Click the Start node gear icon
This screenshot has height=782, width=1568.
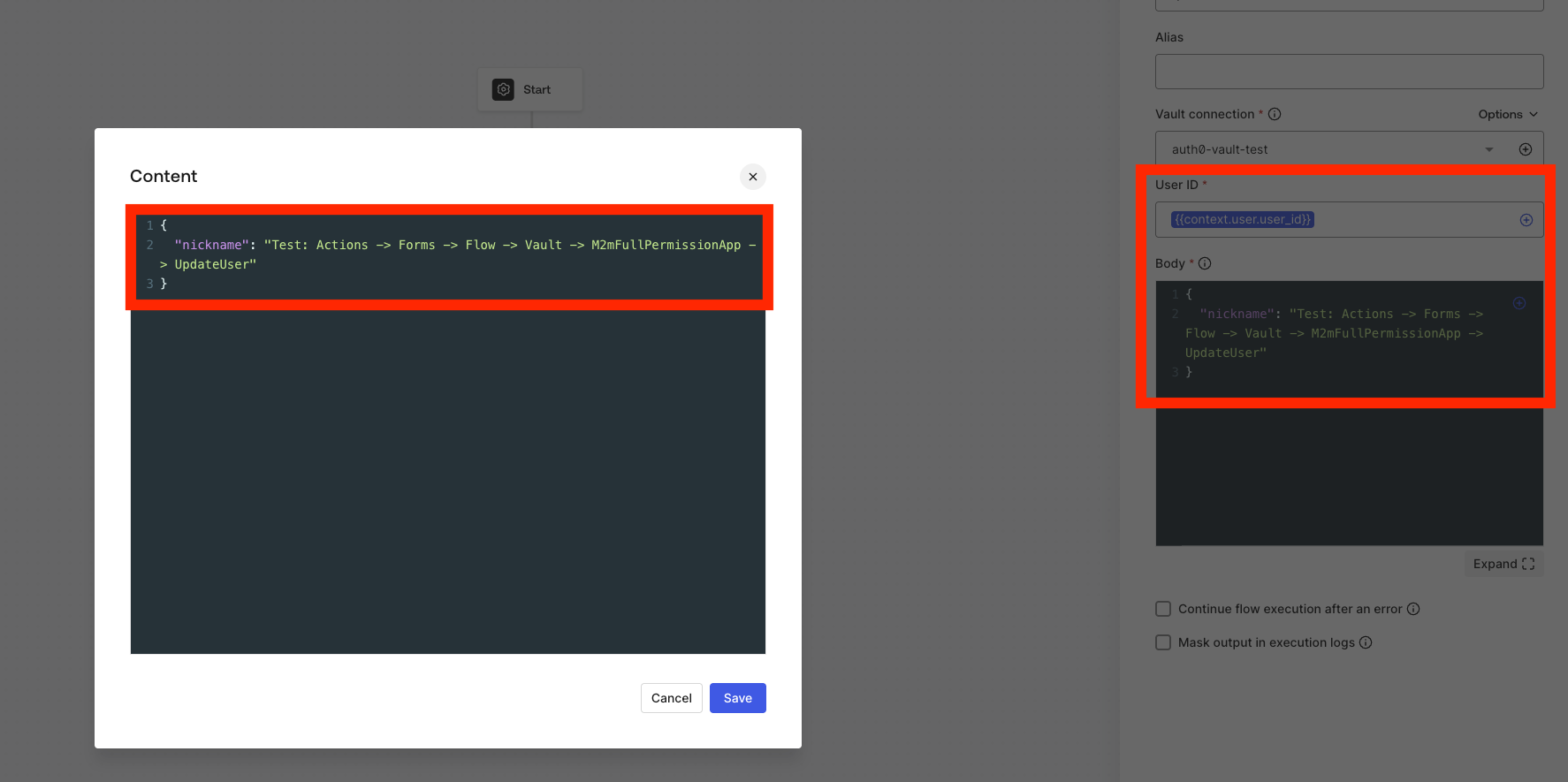tap(503, 89)
